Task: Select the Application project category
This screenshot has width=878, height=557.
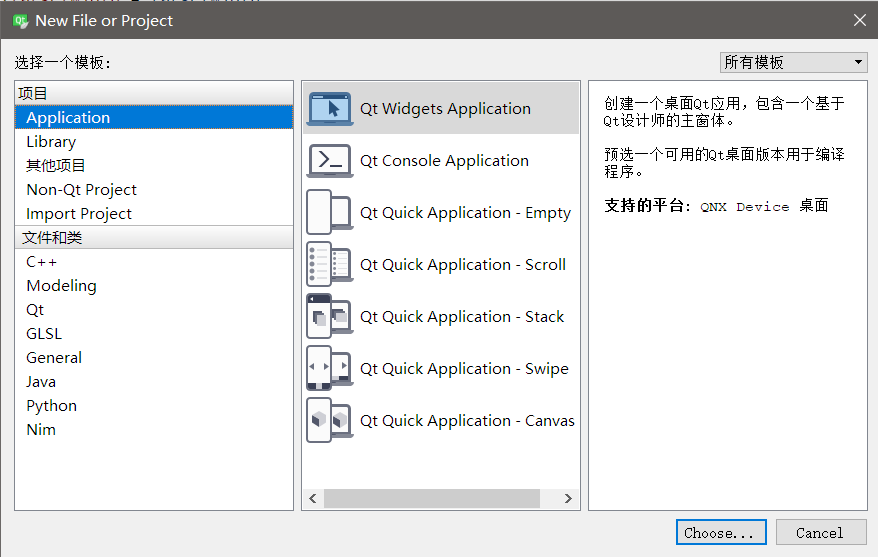Action: [154, 118]
